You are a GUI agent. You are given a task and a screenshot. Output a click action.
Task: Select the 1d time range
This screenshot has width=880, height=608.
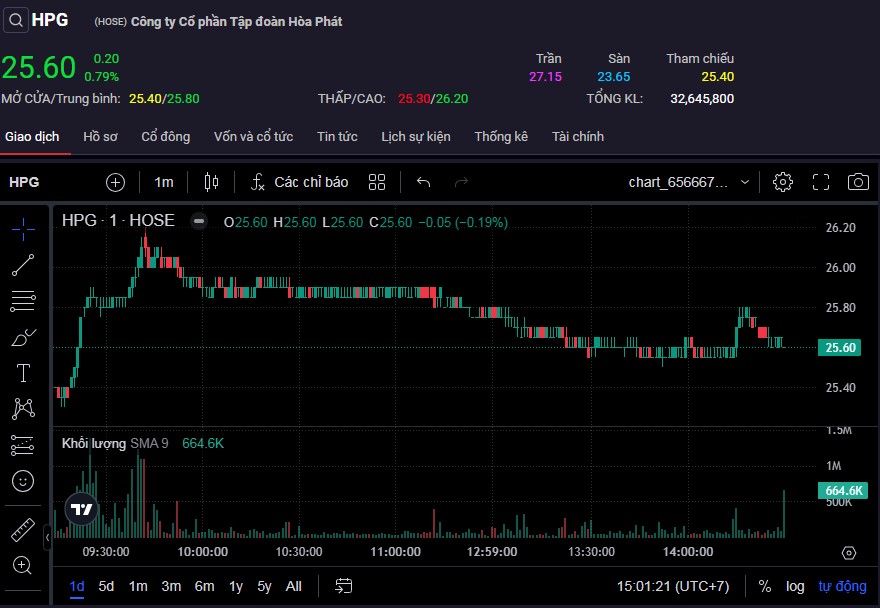coord(77,586)
